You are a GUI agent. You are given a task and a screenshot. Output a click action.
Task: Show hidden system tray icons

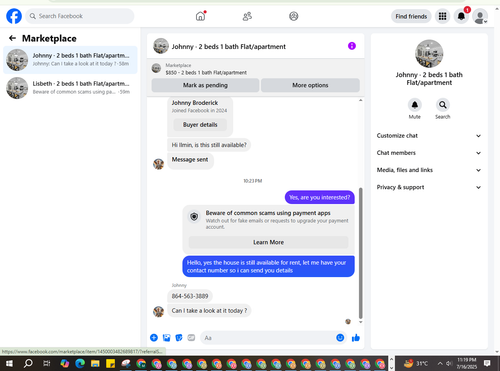point(440,363)
